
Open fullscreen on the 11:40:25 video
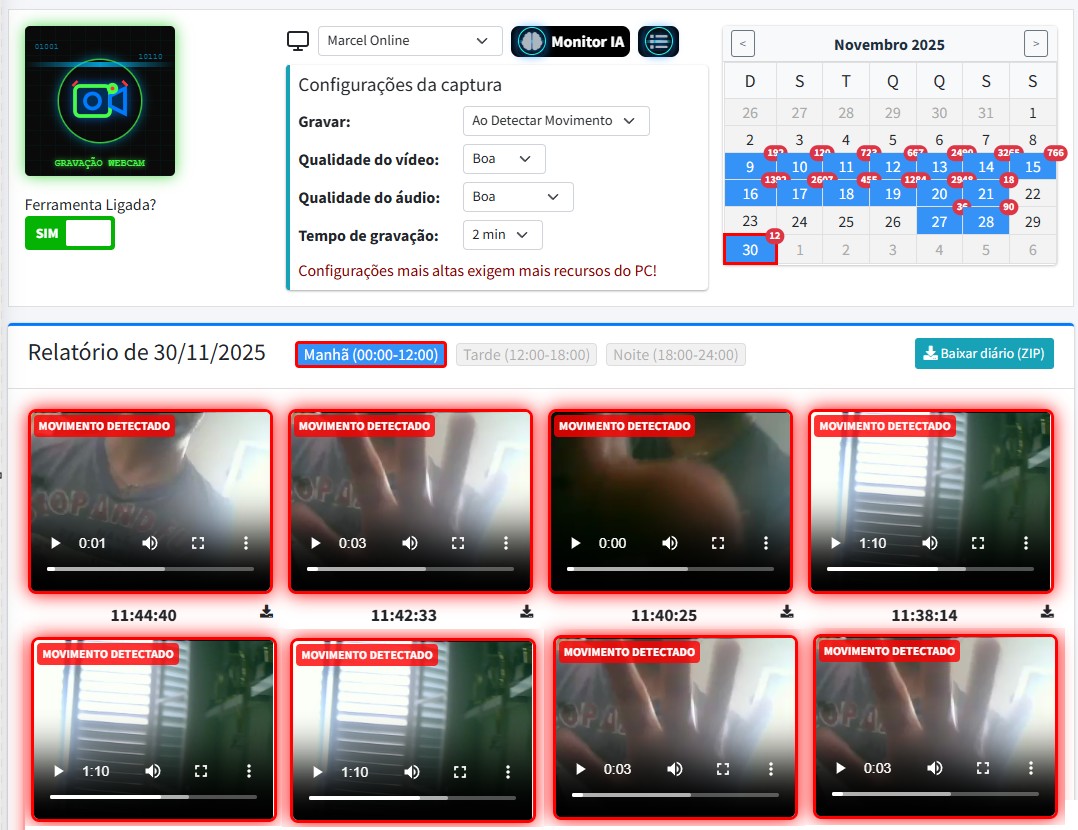pos(717,543)
